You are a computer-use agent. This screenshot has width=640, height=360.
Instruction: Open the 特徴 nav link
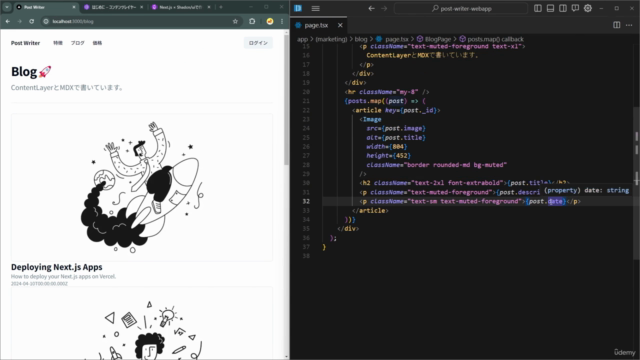pyautogui.click(x=58, y=43)
